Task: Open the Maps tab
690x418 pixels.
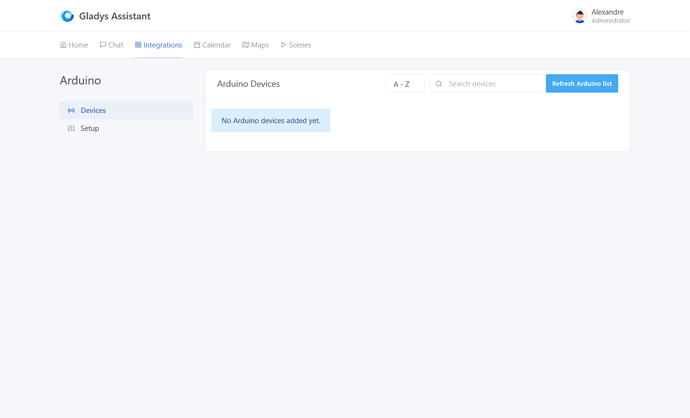Action: click(256, 45)
